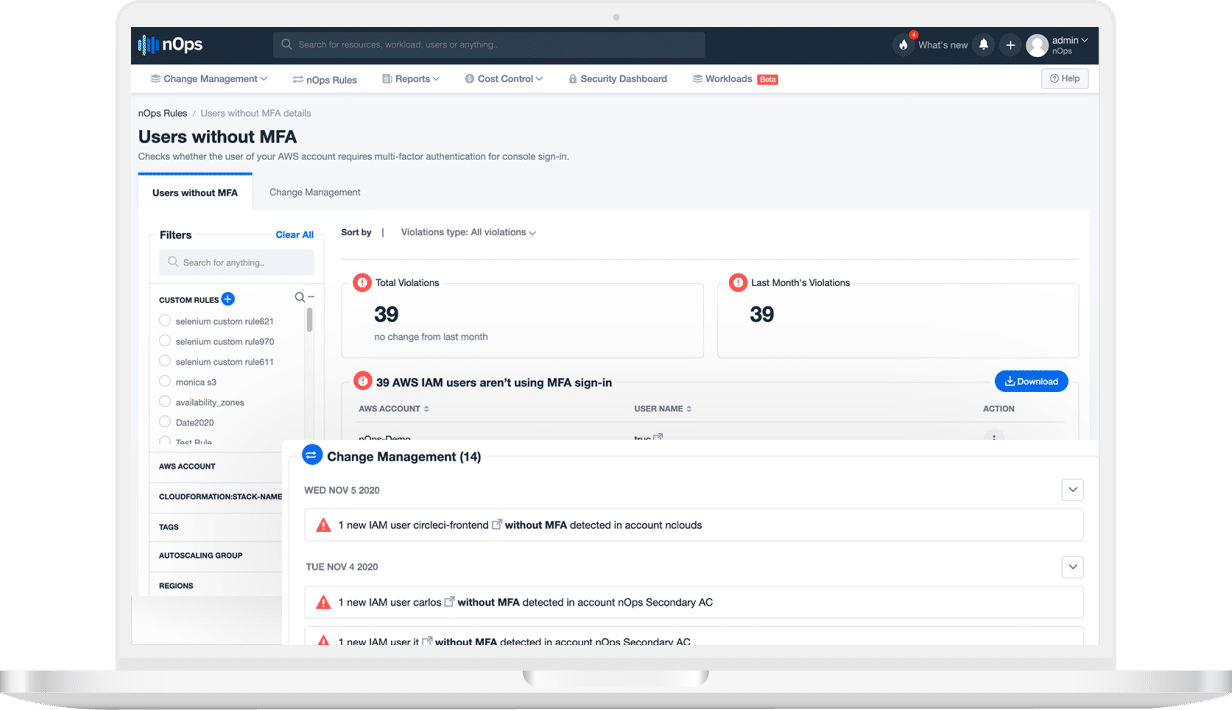Select monica s3 rule radio

pyautogui.click(x=165, y=381)
